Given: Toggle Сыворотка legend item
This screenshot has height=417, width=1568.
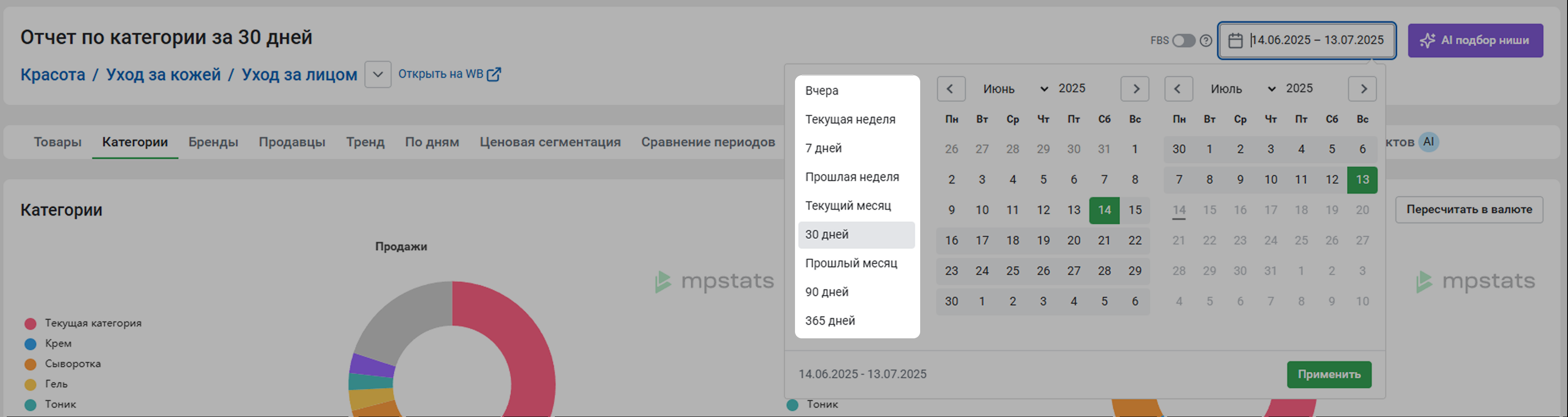Looking at the screenshot, I should 63,364.
